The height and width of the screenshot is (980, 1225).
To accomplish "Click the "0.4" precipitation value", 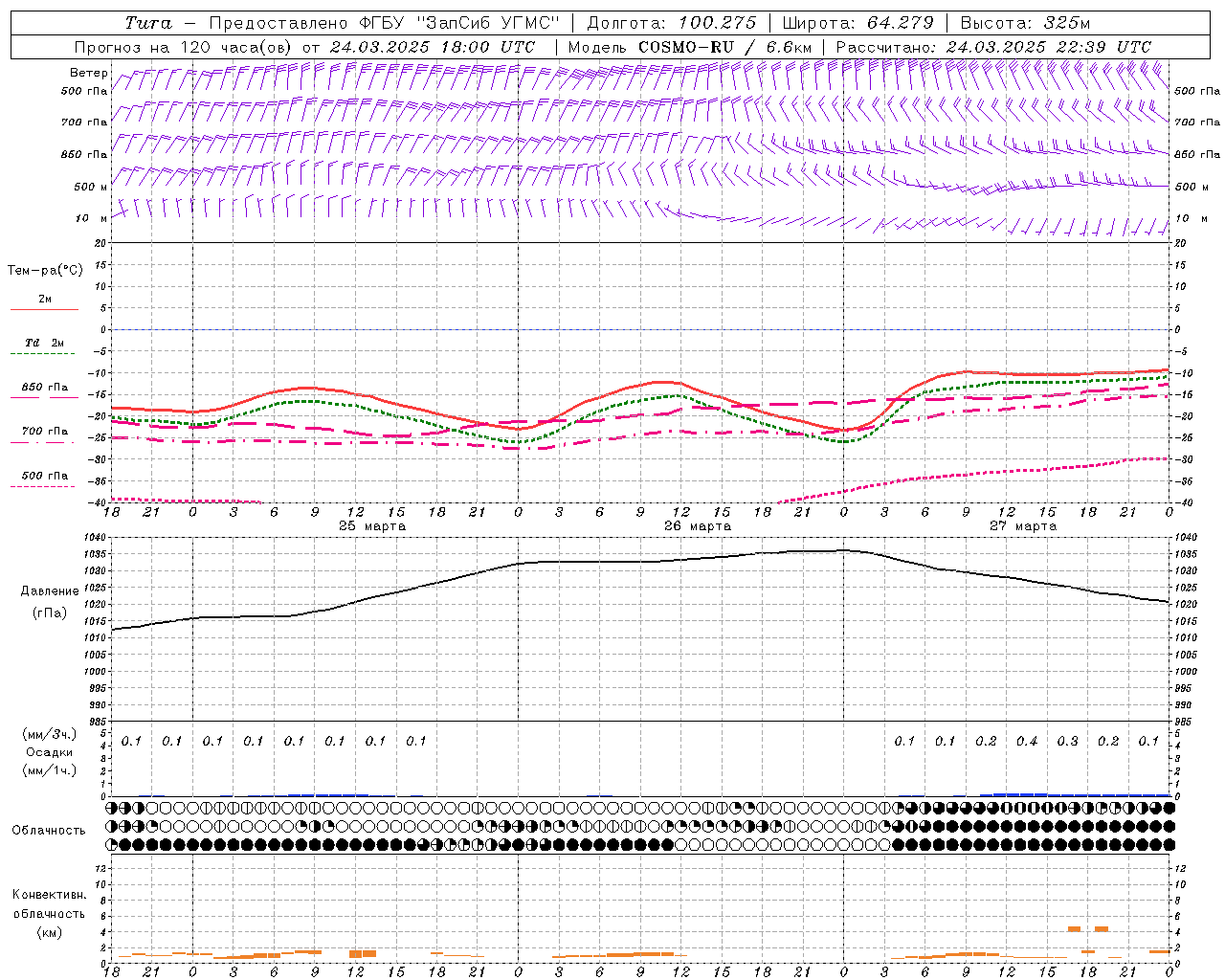I will click(x=1027, y=741).
